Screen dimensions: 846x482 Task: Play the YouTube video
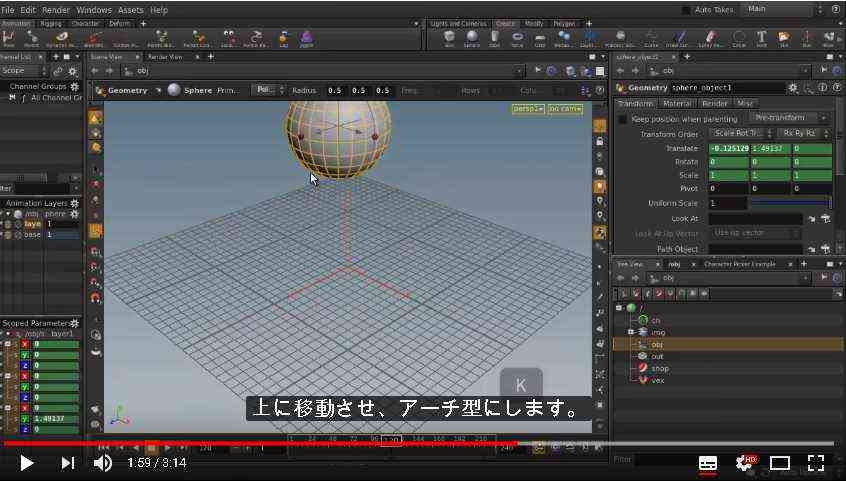tap(26, 463)
